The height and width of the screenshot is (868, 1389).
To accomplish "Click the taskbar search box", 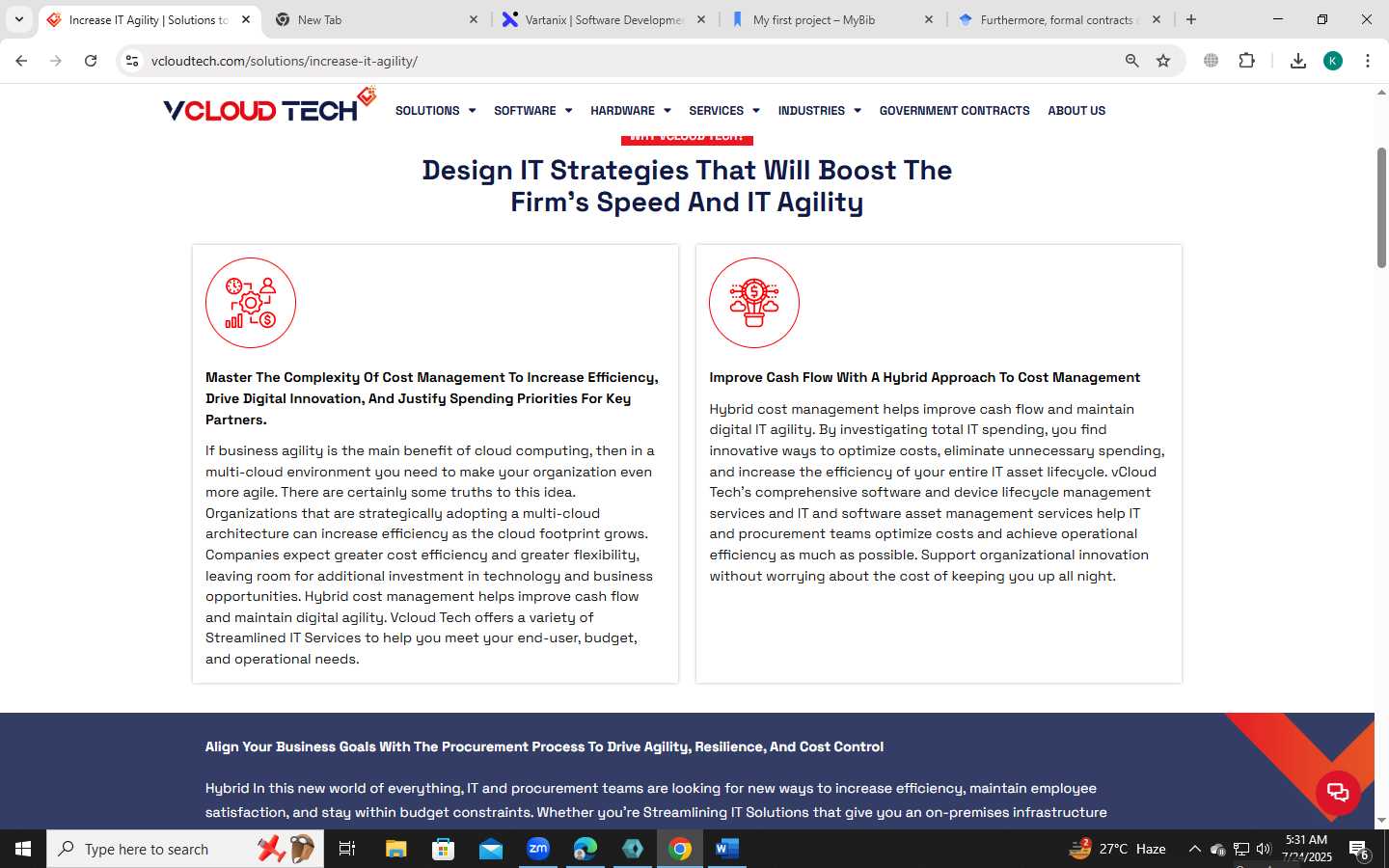I will click(185, 849).
